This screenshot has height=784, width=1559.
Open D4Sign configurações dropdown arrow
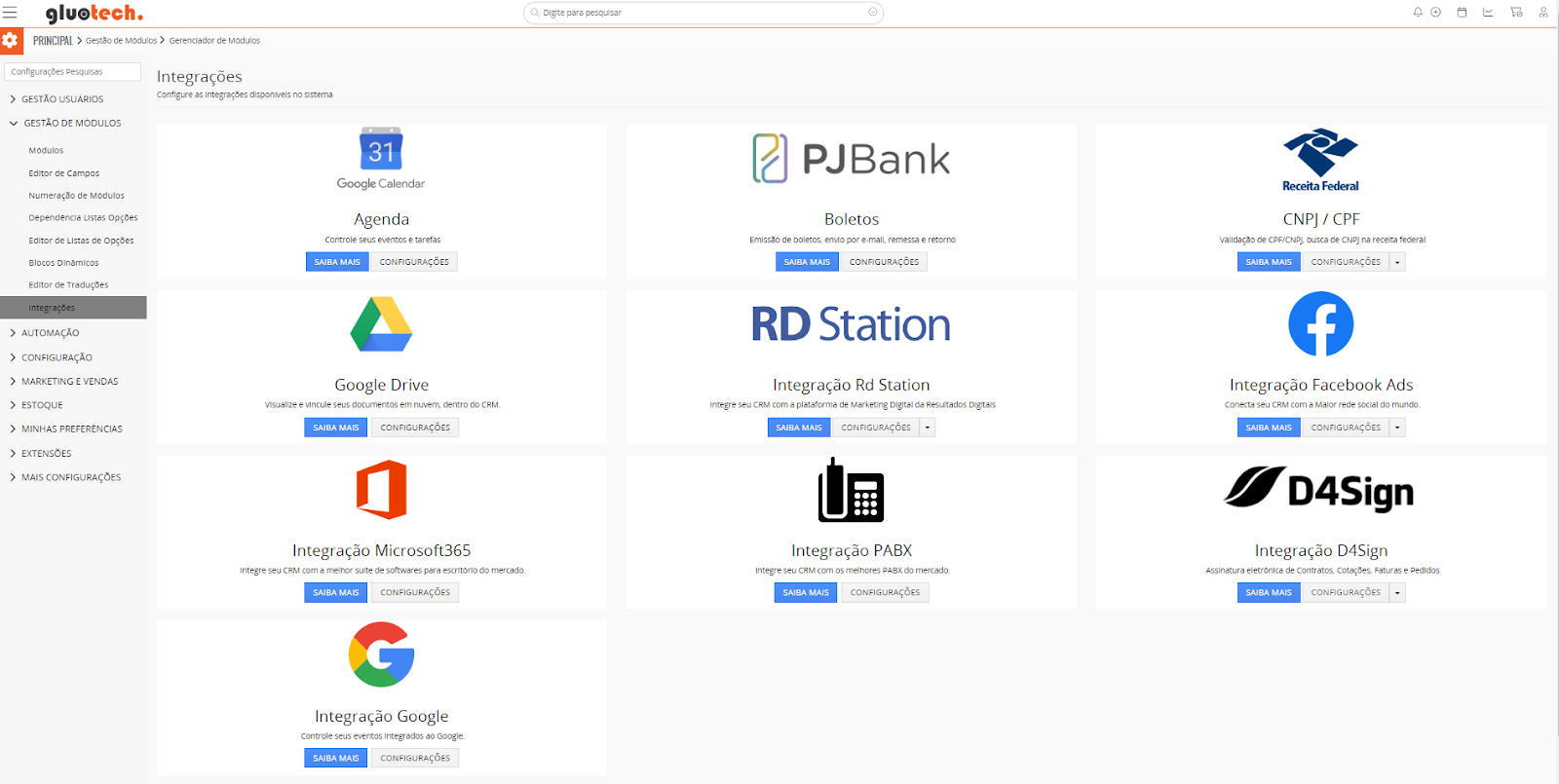coord(1397,592)
